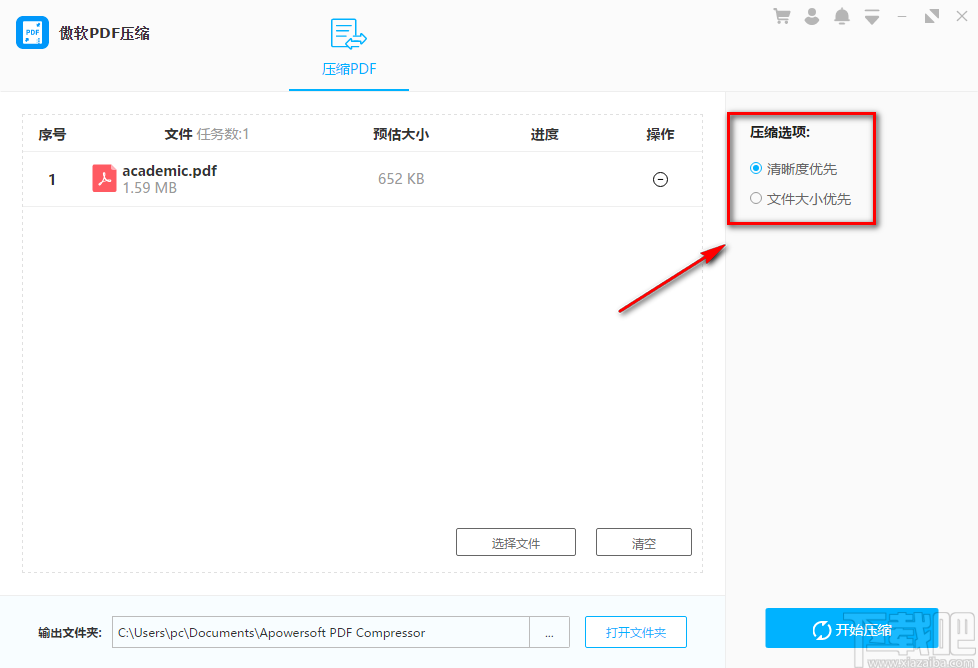Open the title bar dropdown menu arrow
Viewport: 978px width, 668px height.
pos(871,16)
